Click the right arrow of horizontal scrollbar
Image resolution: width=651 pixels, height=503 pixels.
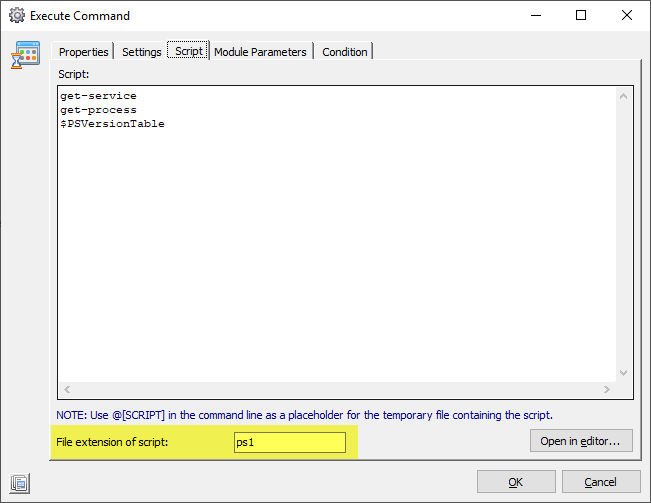(x=606, y=389)
